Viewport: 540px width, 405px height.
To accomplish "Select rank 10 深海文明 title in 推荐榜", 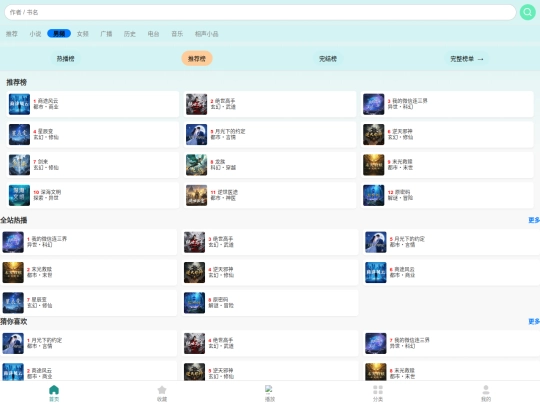I will [51, 192].
